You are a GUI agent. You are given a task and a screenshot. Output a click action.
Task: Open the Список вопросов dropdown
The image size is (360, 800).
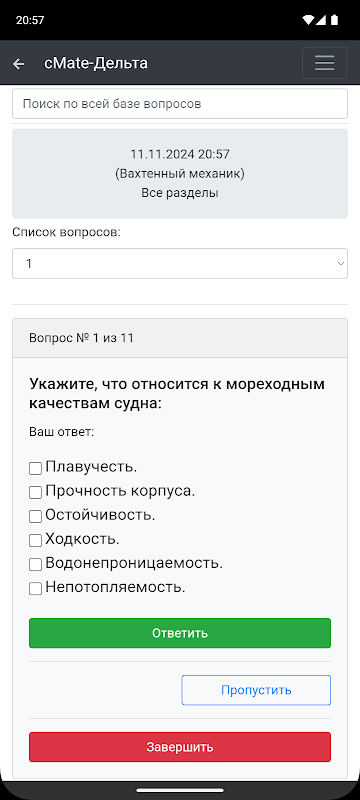[180, 263]
